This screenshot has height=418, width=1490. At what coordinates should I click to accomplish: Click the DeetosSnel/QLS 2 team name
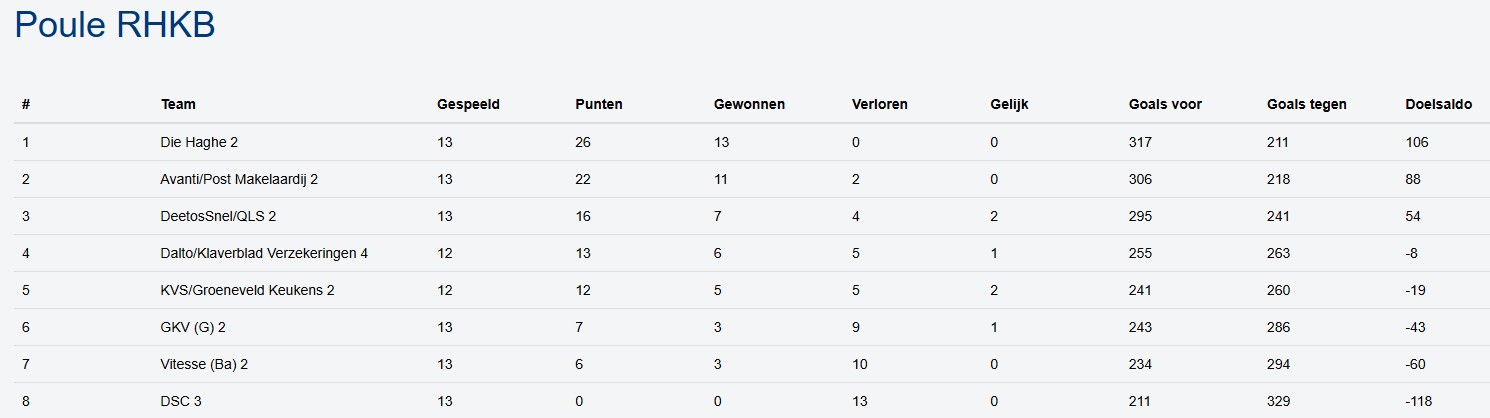tap(218, 217)
